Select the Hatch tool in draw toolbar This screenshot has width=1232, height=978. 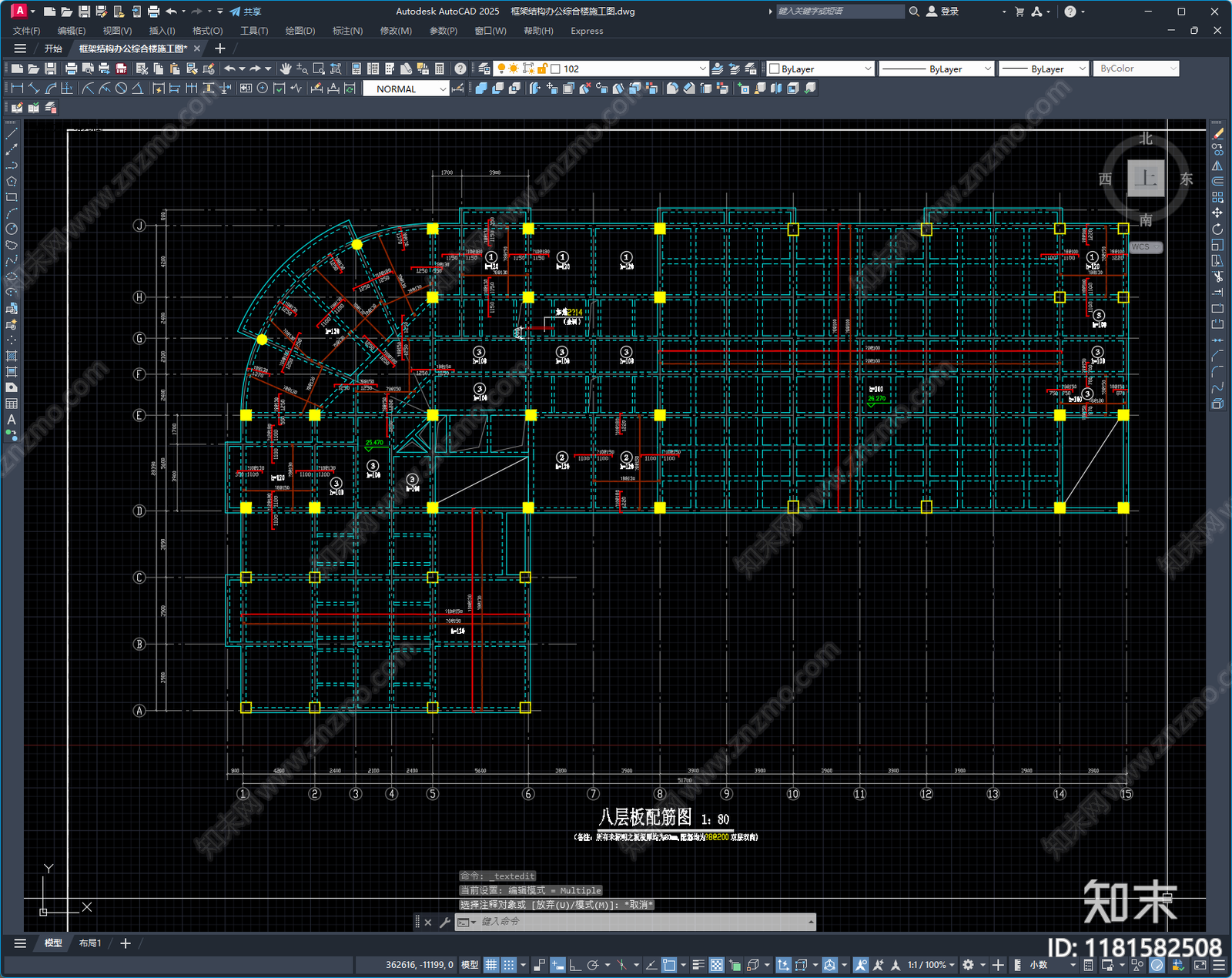pyautogui.click(x=12, y=356)
